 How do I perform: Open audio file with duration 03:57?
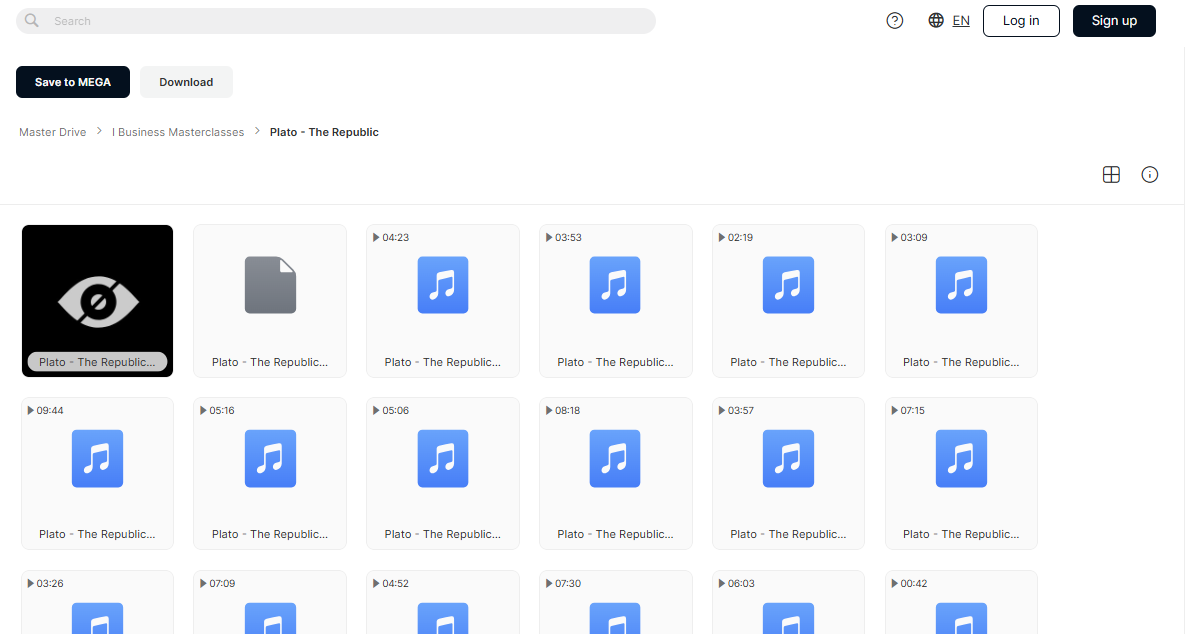point(788,474)
